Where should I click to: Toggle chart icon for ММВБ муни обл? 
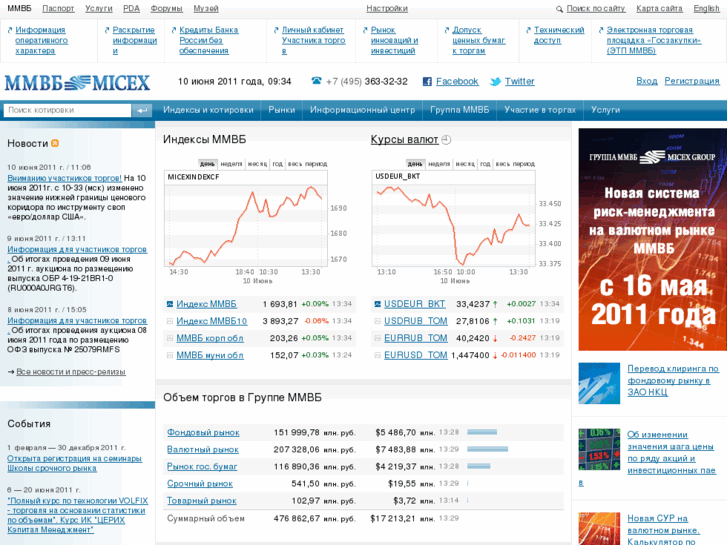pyautogui.click(x=170, y=355)
